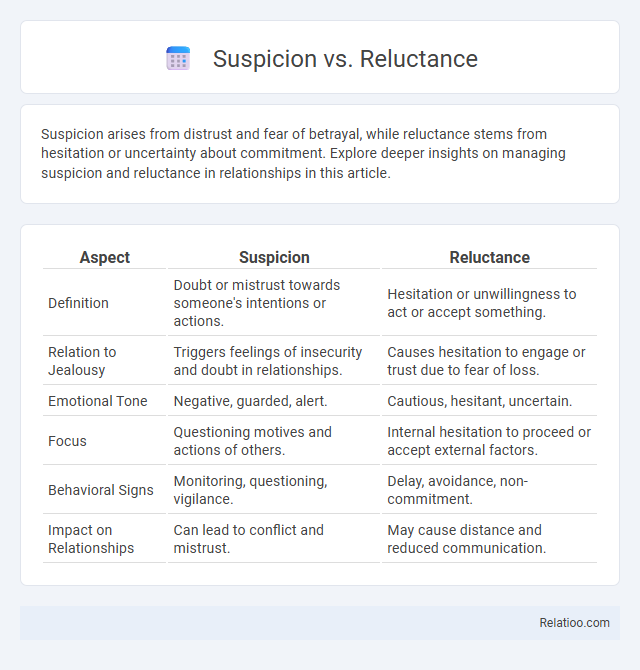Click the 'Suspicion' column header
The height and width of the screenshot is (670, 640).
274,257
